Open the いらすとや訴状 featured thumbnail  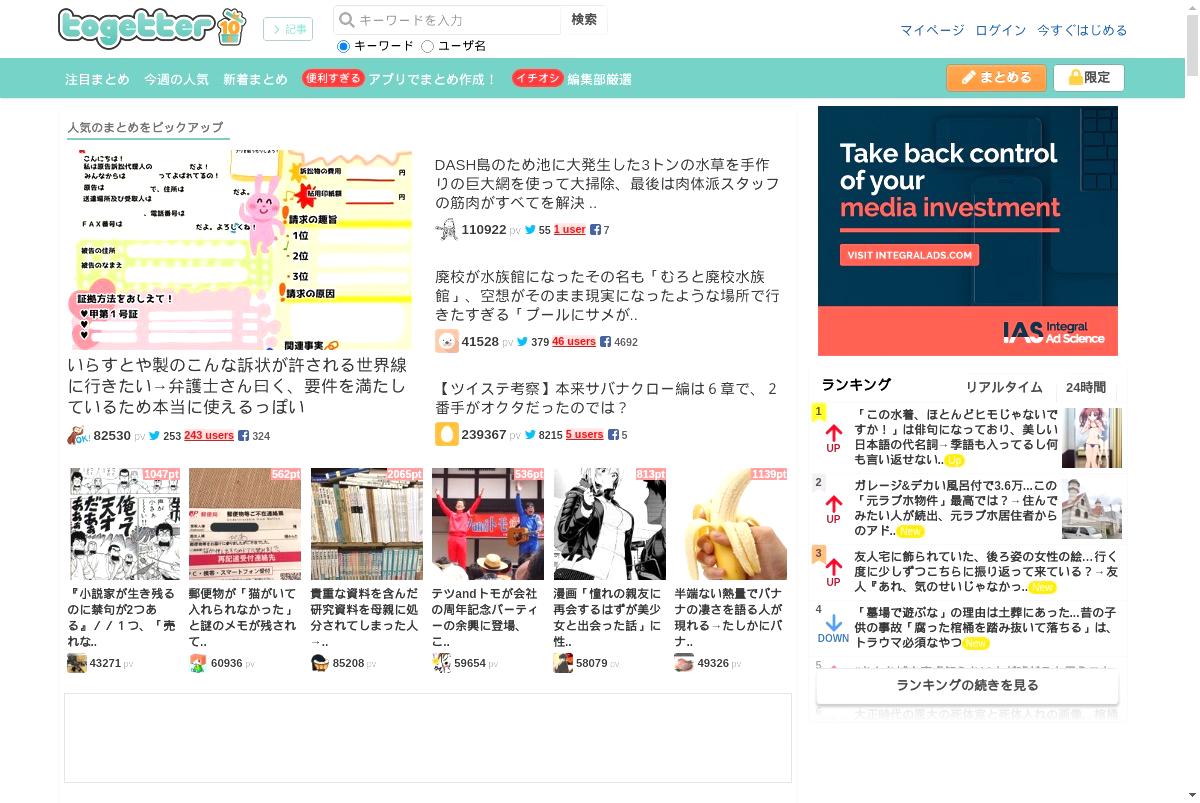(240, 250)
